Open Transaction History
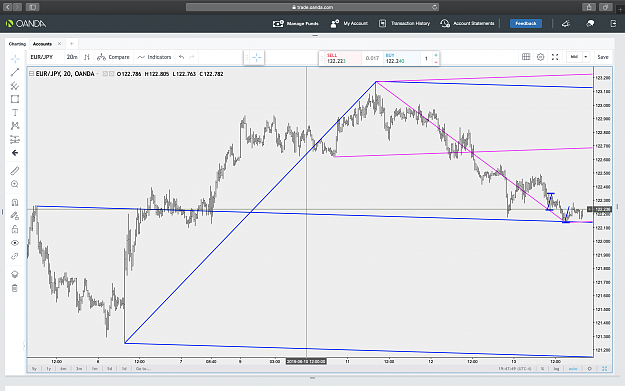625x391 pixels. coord(404,24)
